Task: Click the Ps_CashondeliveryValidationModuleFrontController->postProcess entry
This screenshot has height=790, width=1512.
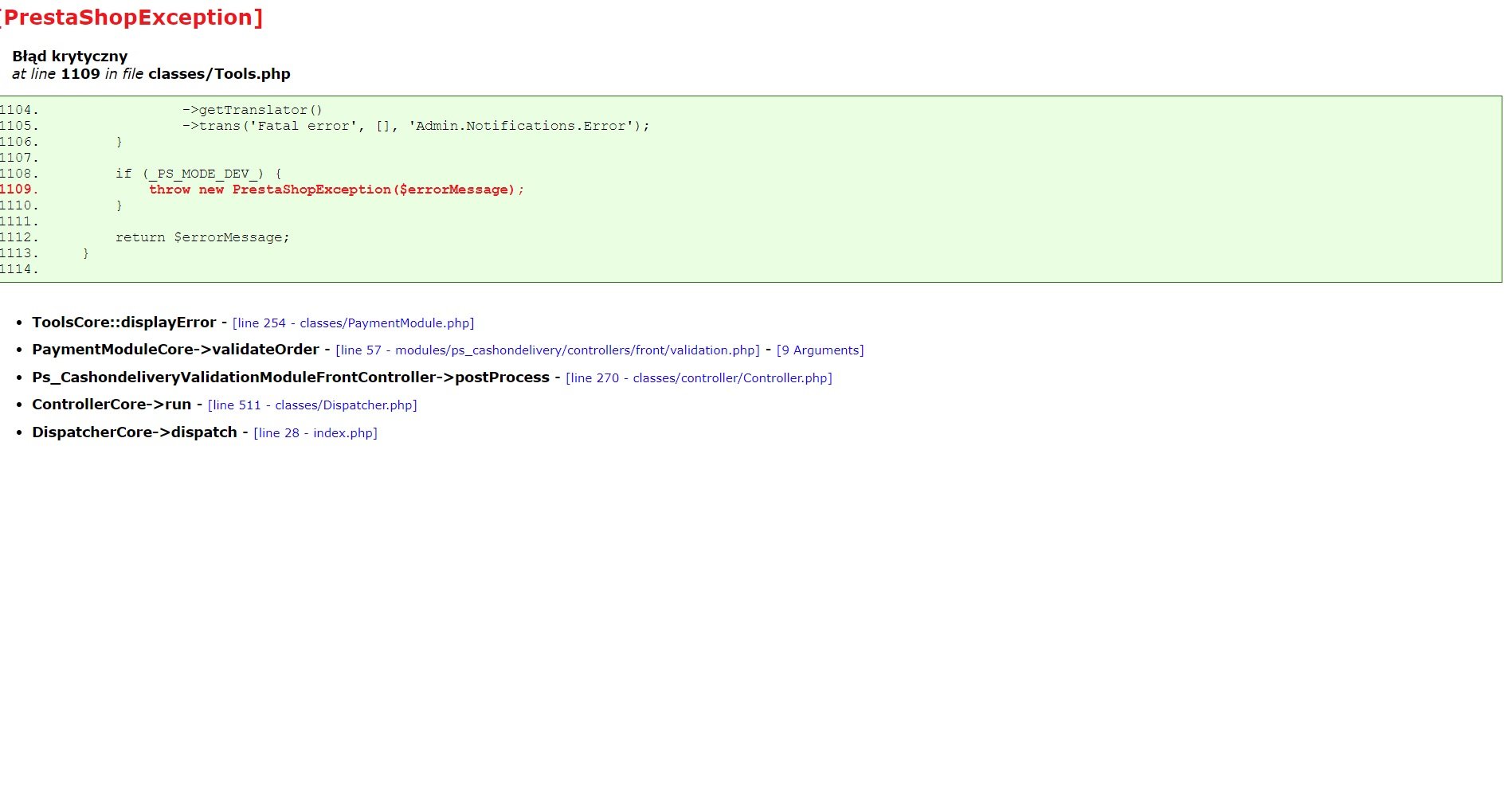Action: pyautogui.click(x=291, y=377)
